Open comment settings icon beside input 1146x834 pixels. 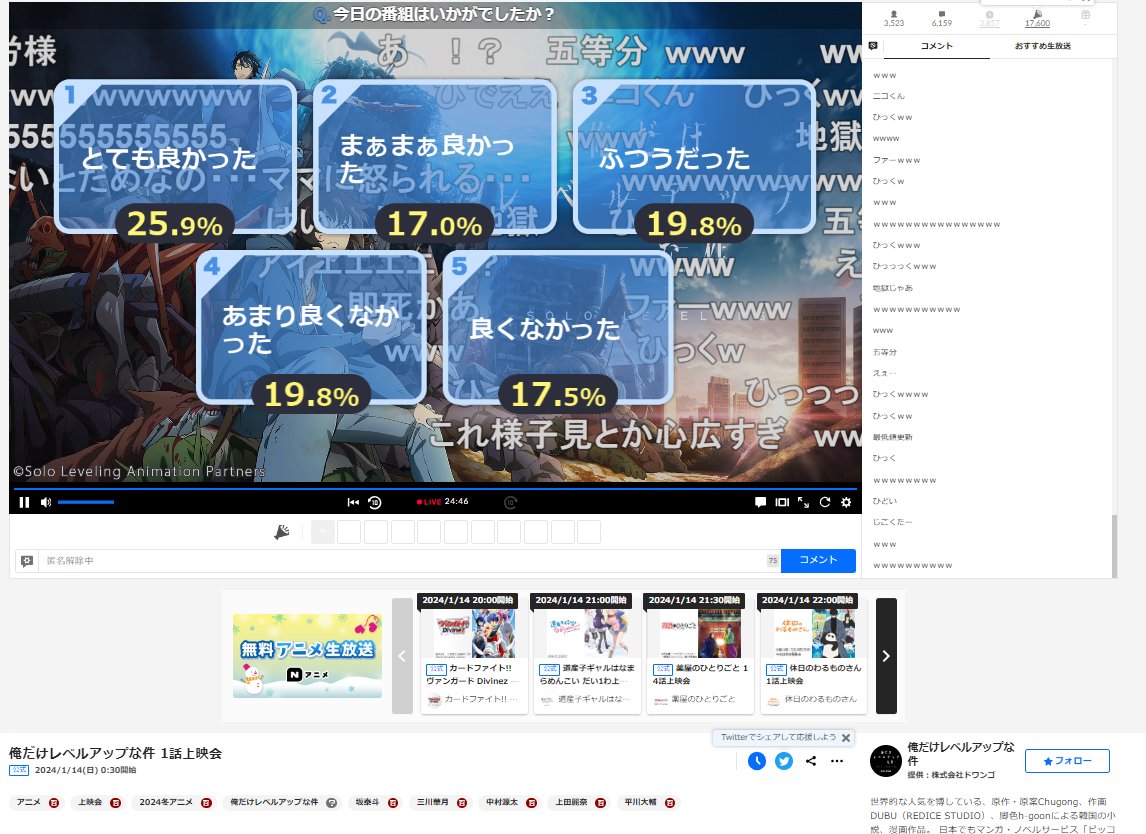coord(27,561)
